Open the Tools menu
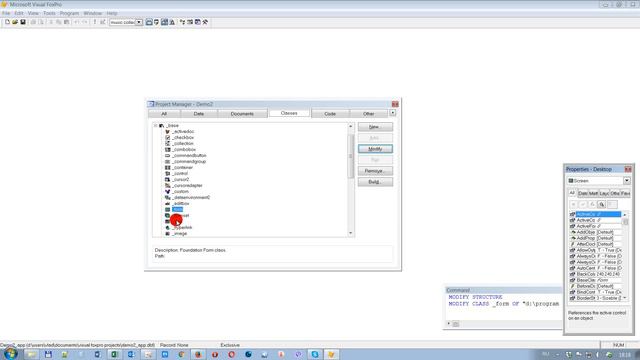 pos(49,13)
